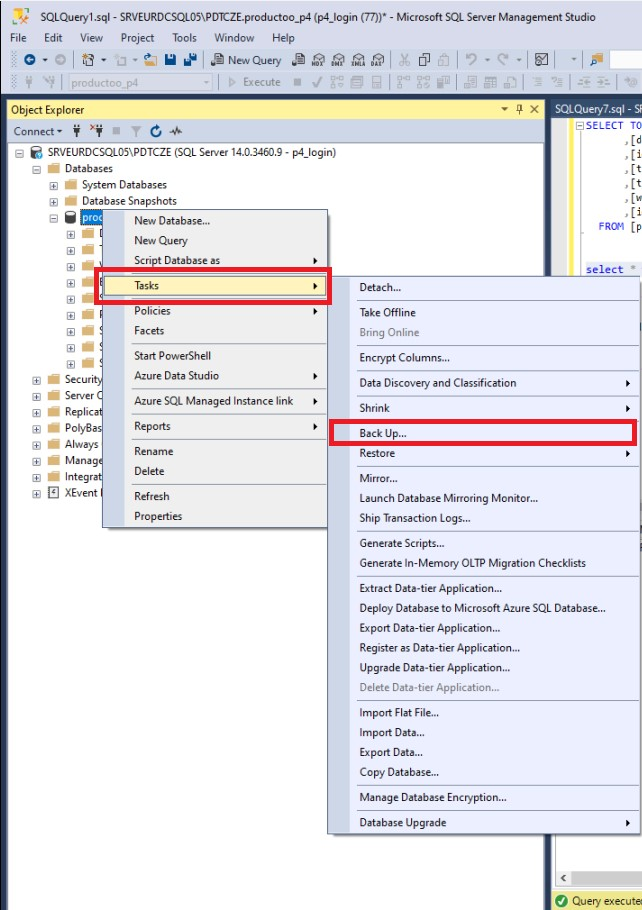Click the Refresh icon in Object Explorer
This screenshot has width=642, height=910.
coord(156,131)
